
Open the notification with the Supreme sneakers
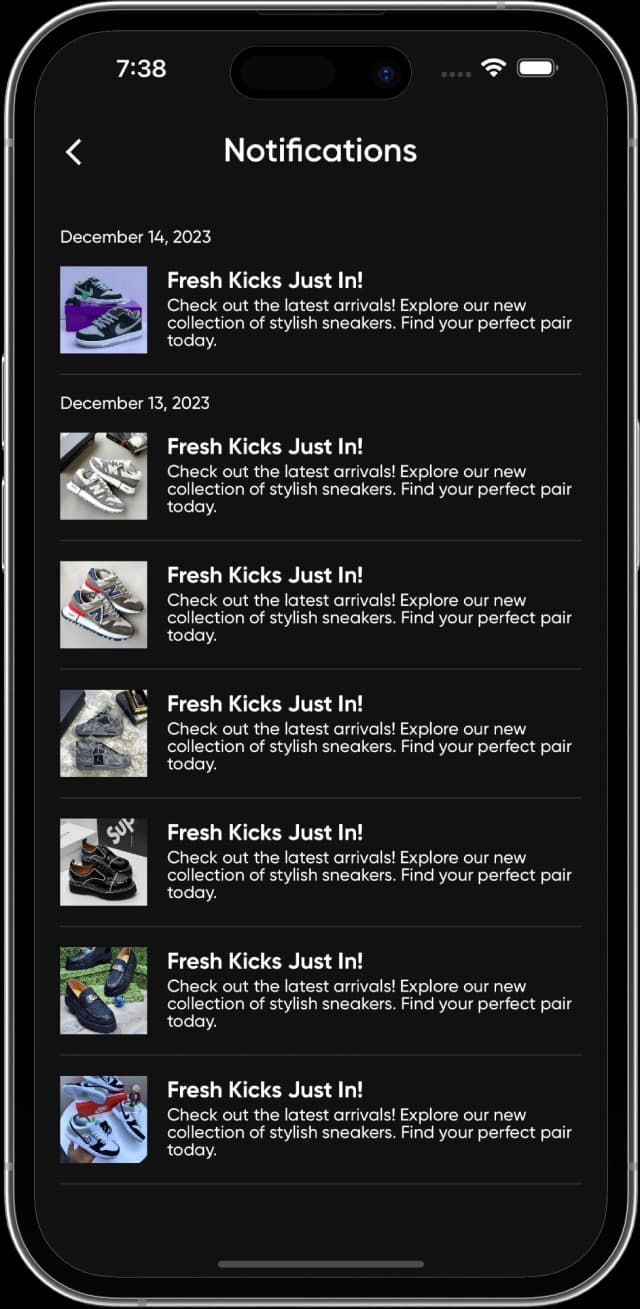click(x=370, y=861)
